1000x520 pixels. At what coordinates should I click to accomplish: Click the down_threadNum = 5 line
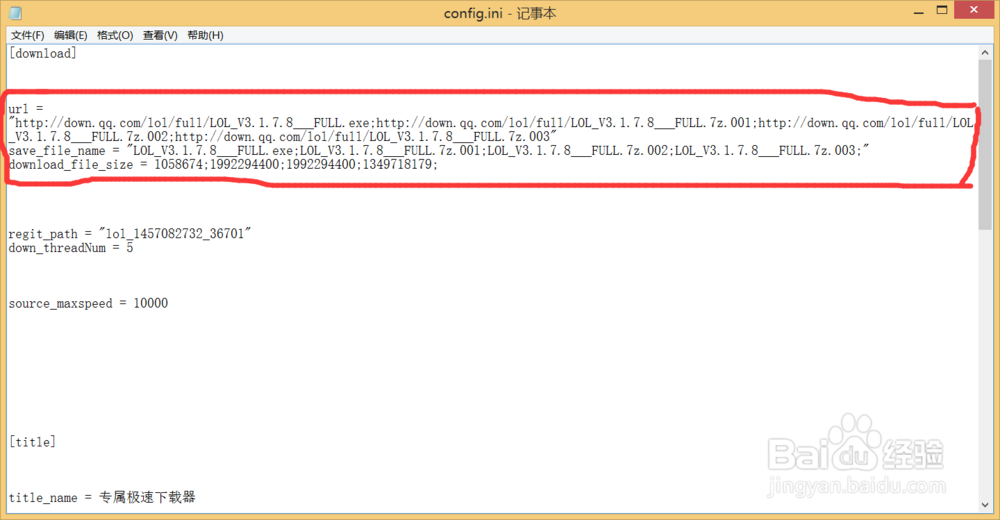pyautogui.click(x=71, y=248)
